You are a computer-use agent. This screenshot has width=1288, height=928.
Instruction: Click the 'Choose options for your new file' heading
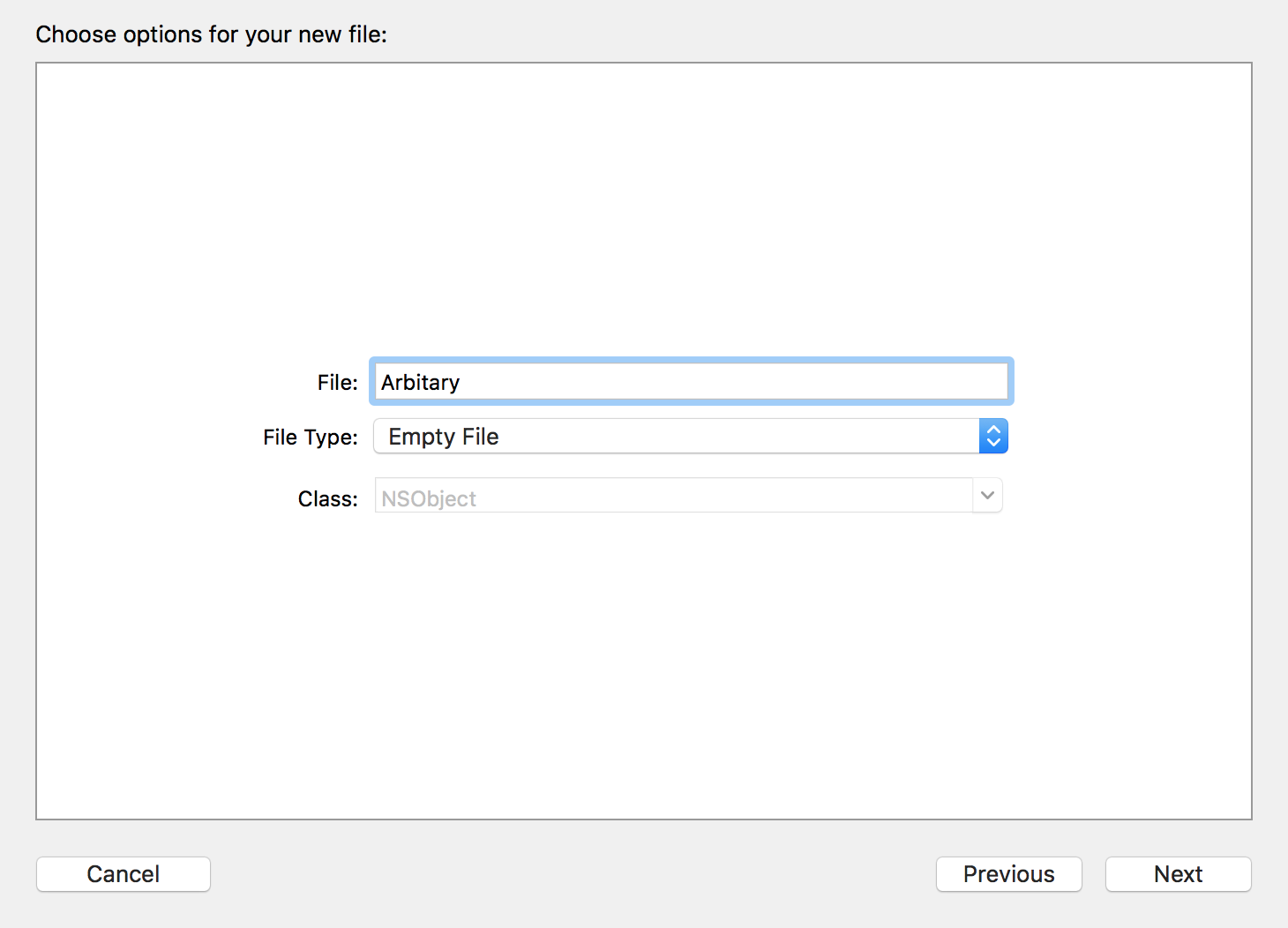point(211,34)
